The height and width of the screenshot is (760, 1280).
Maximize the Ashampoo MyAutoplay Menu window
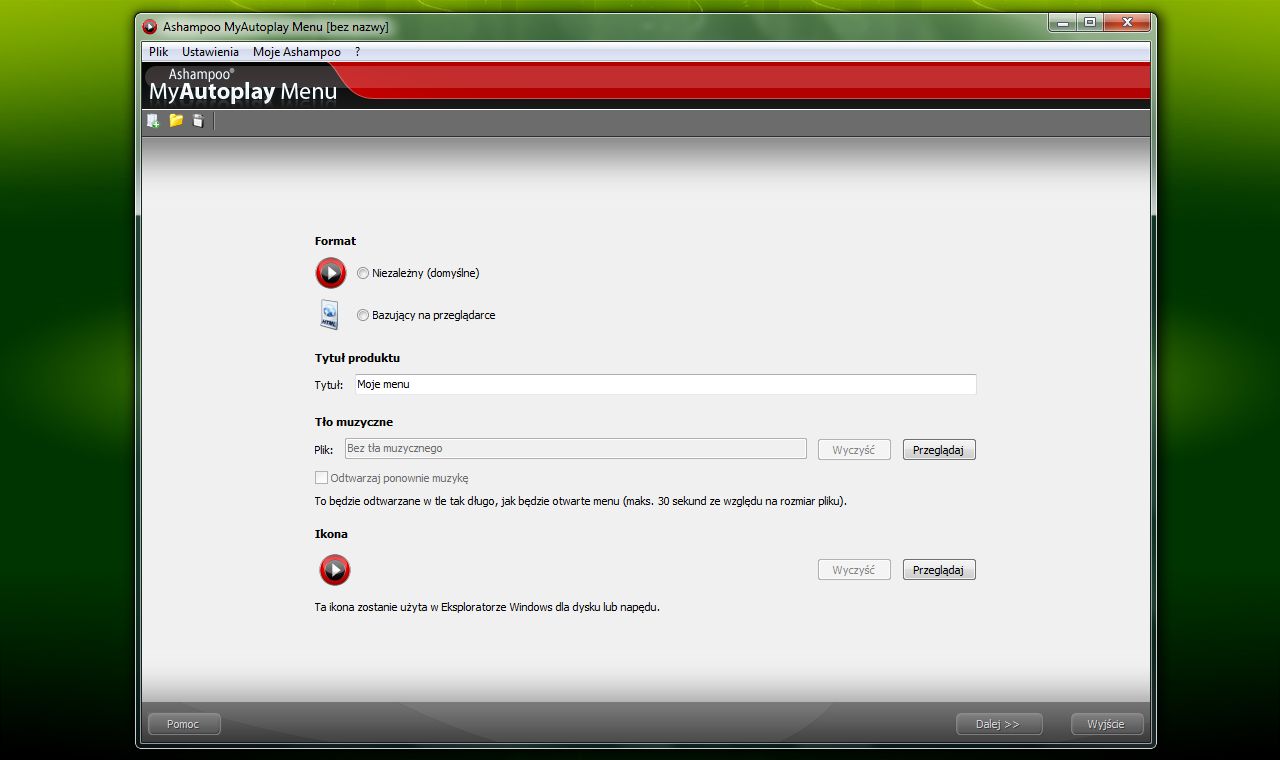click(x=1089, y=22)
